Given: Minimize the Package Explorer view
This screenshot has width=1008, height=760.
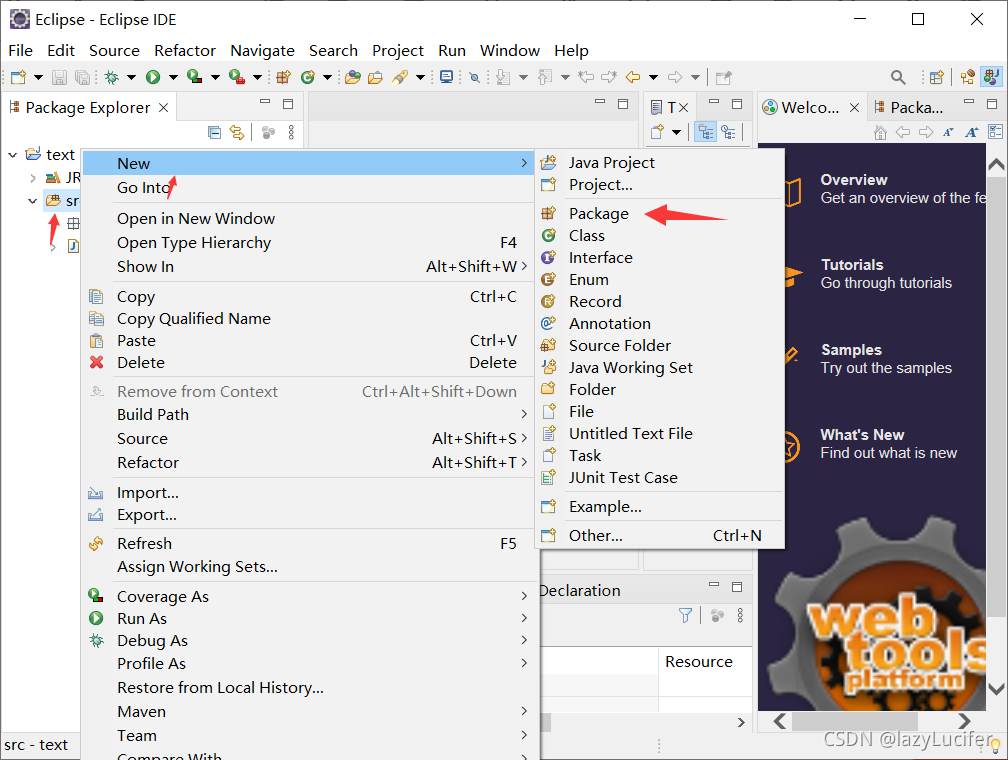Looking at the screenshot, I should 265,102.
